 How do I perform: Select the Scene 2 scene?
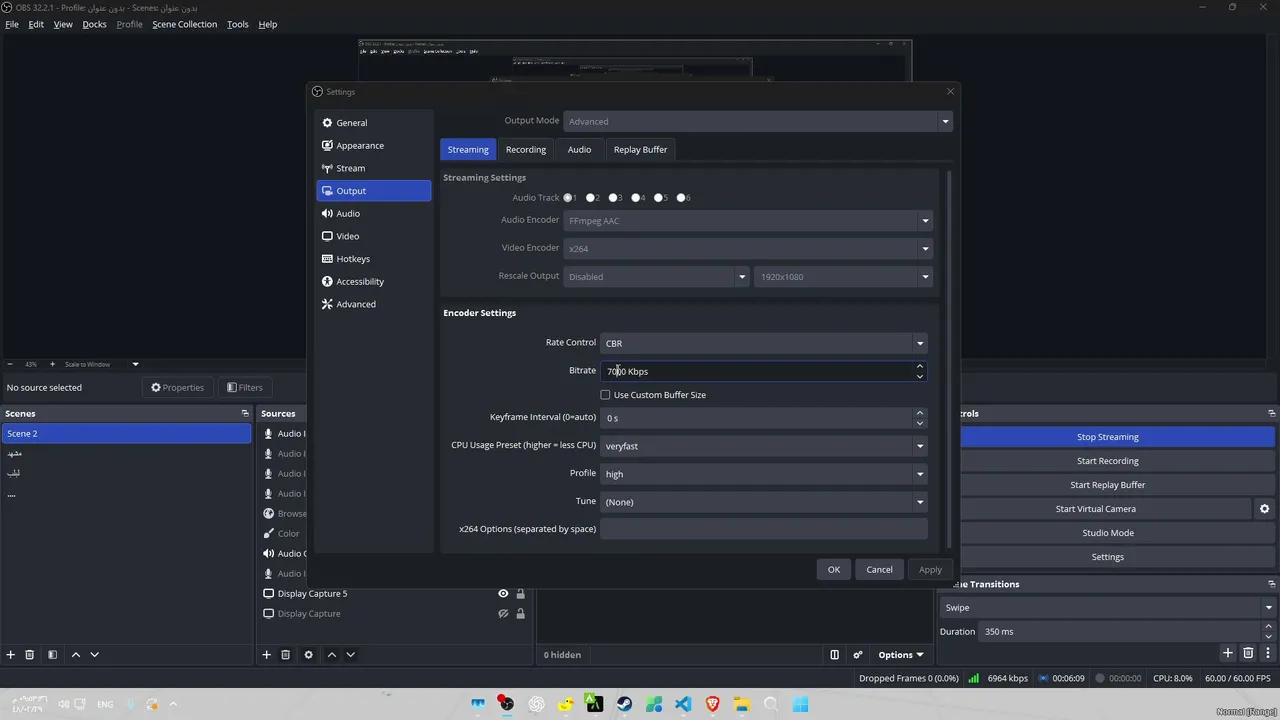[x=126, y=434]
